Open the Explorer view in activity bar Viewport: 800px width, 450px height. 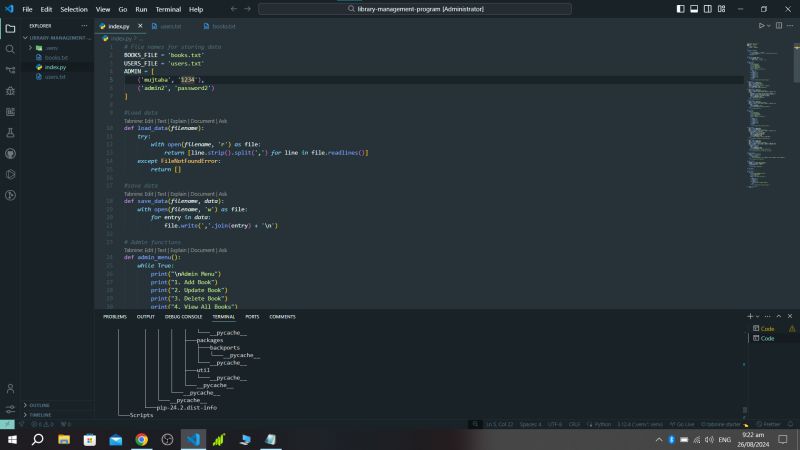click(x=10, y=29)
